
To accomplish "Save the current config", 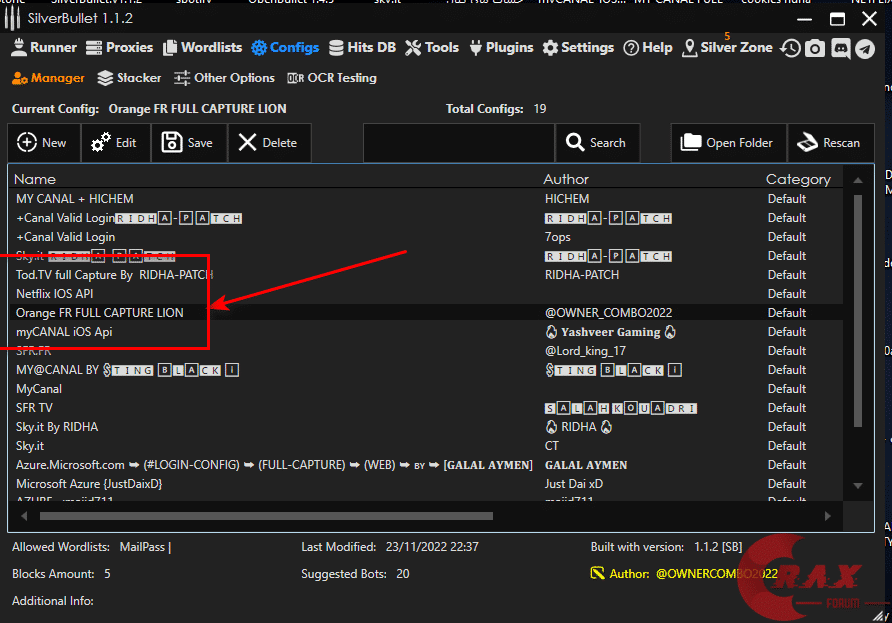I will click(x=188, y=143).
